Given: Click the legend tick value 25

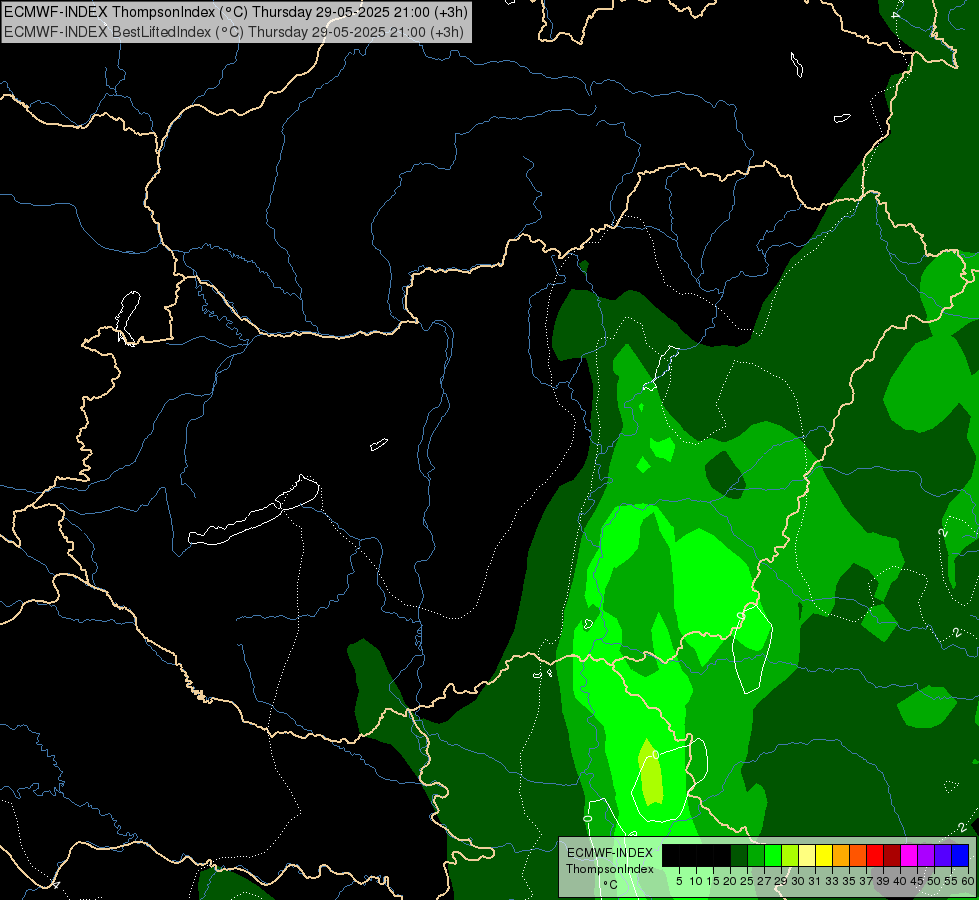Looking at the screenshot, I should [x=747, y=881].
